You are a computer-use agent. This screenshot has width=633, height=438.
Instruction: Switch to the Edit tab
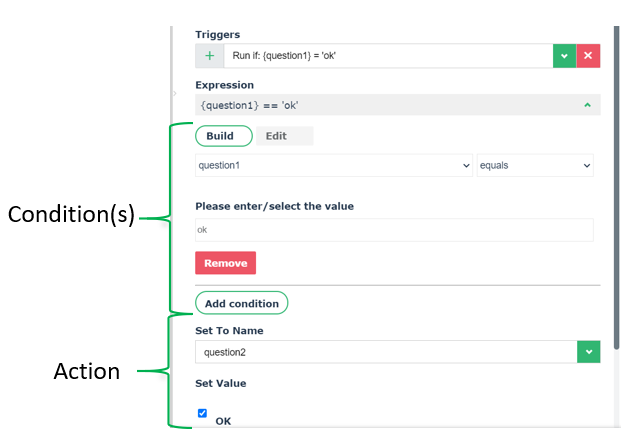coord(276,136)
